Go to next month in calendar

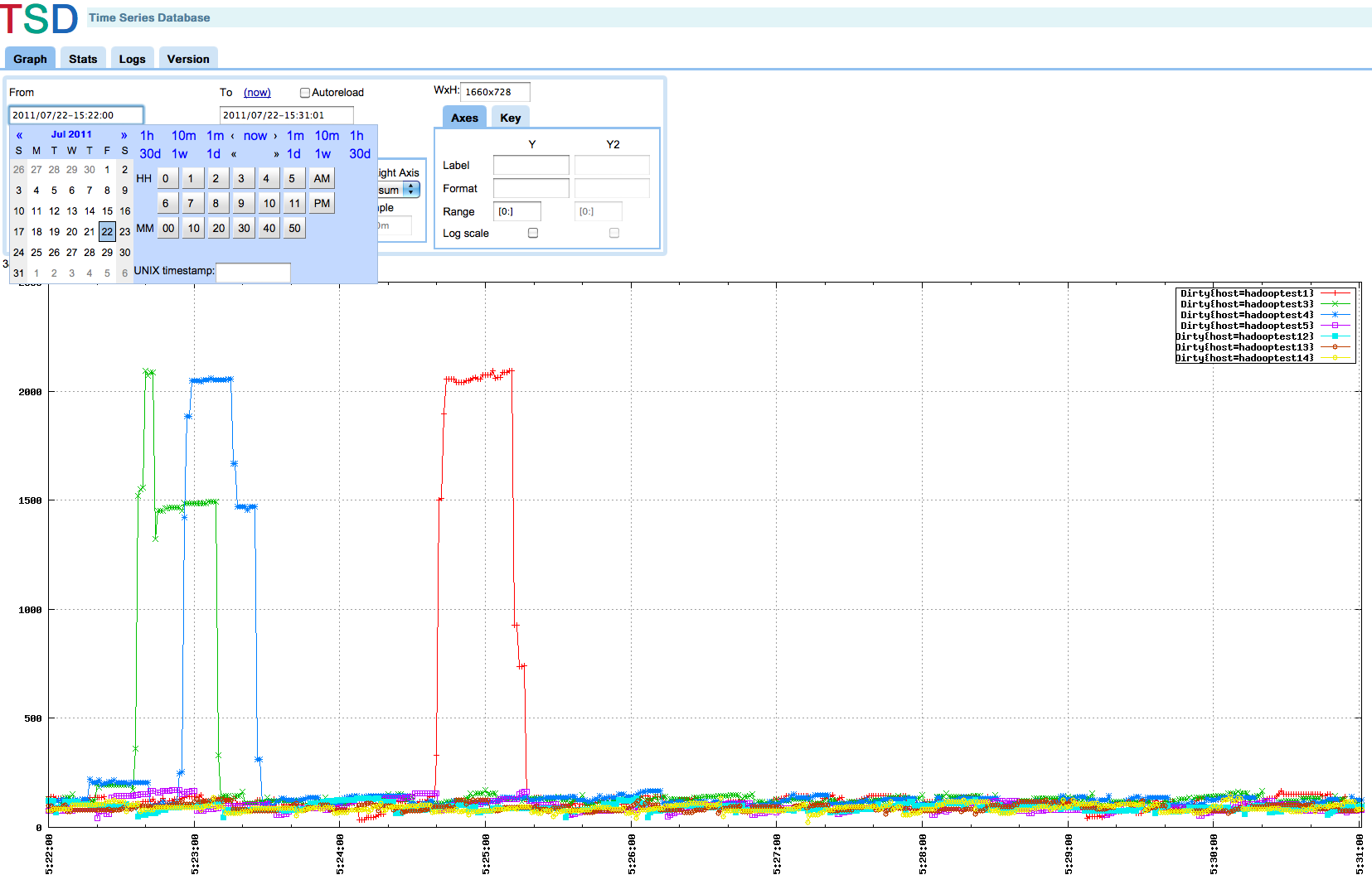coord(124,135)
